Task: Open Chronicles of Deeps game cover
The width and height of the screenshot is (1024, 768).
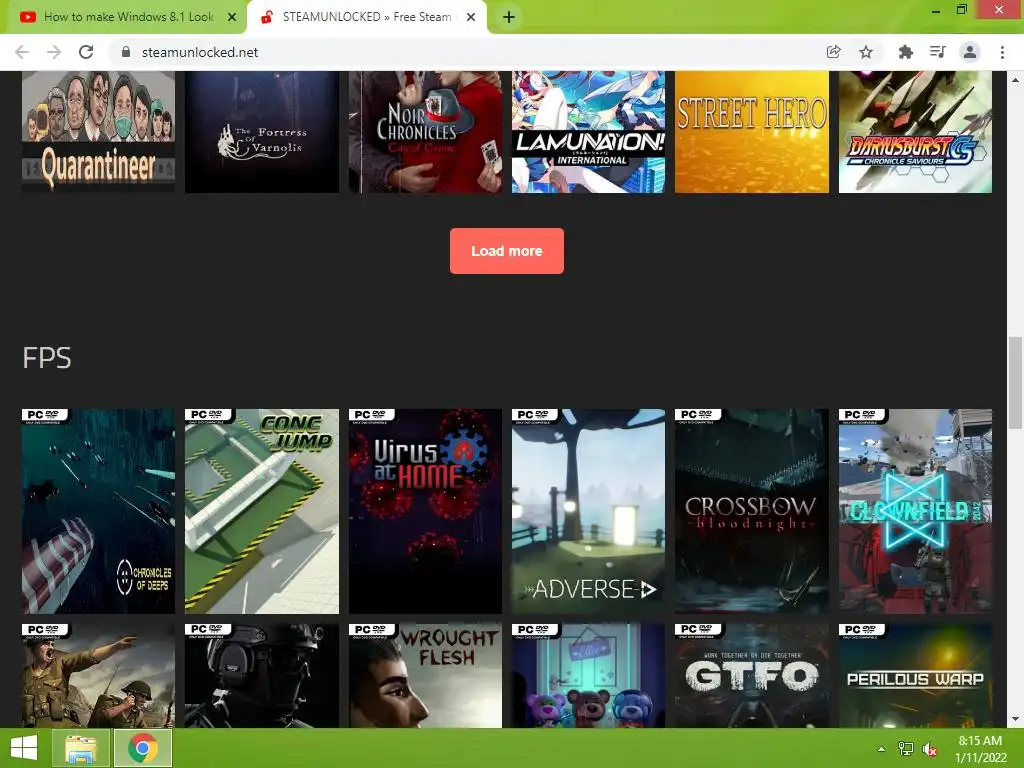Action: 98,511
